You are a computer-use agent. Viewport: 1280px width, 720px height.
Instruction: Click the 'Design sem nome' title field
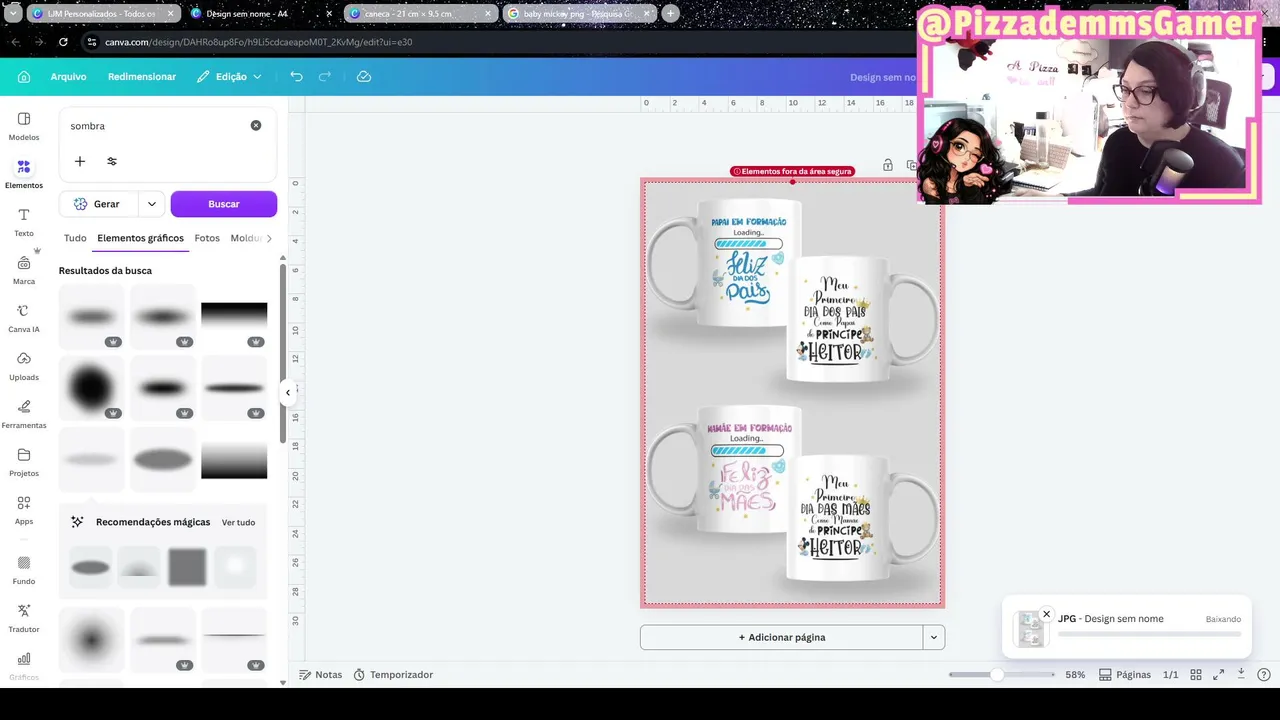tap(883, 77)
